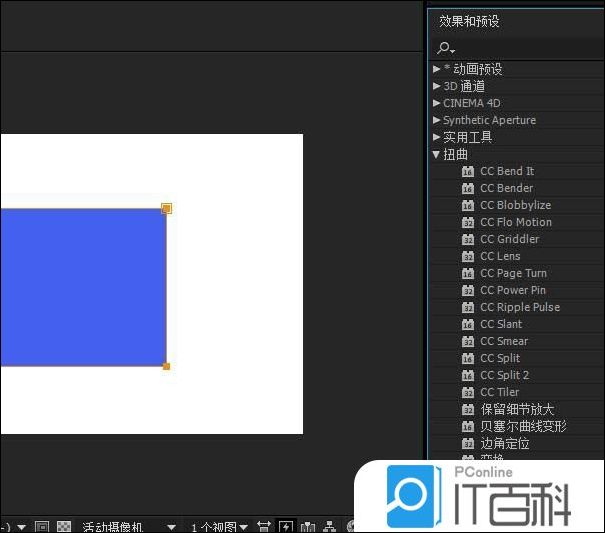Click the pixel aspect ratio correction icon
This screenshot has height=533, width=605.
coord(264,526)
